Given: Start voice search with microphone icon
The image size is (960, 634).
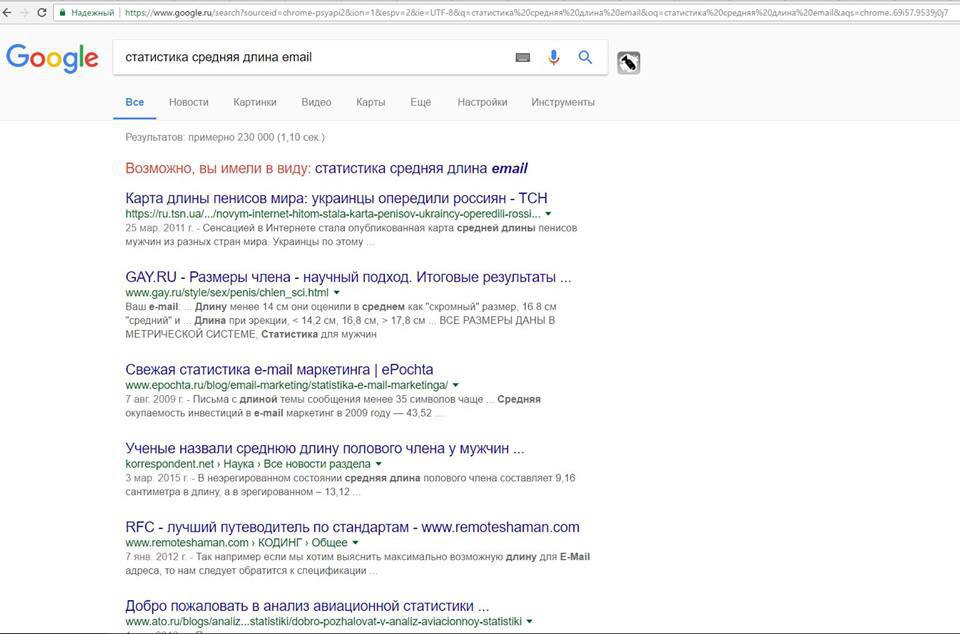Looking at the screenshot, I should (x=553, y=58).
